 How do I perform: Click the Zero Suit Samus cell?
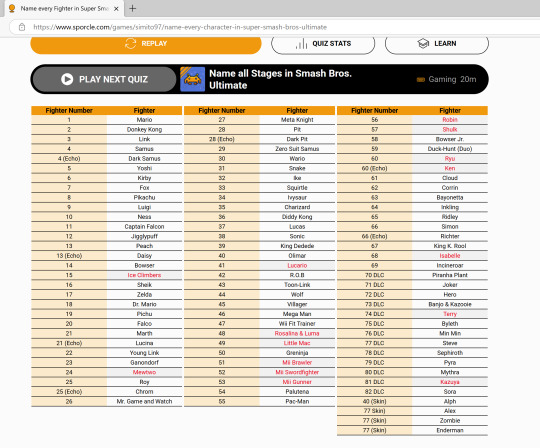[x=297, y=149]
